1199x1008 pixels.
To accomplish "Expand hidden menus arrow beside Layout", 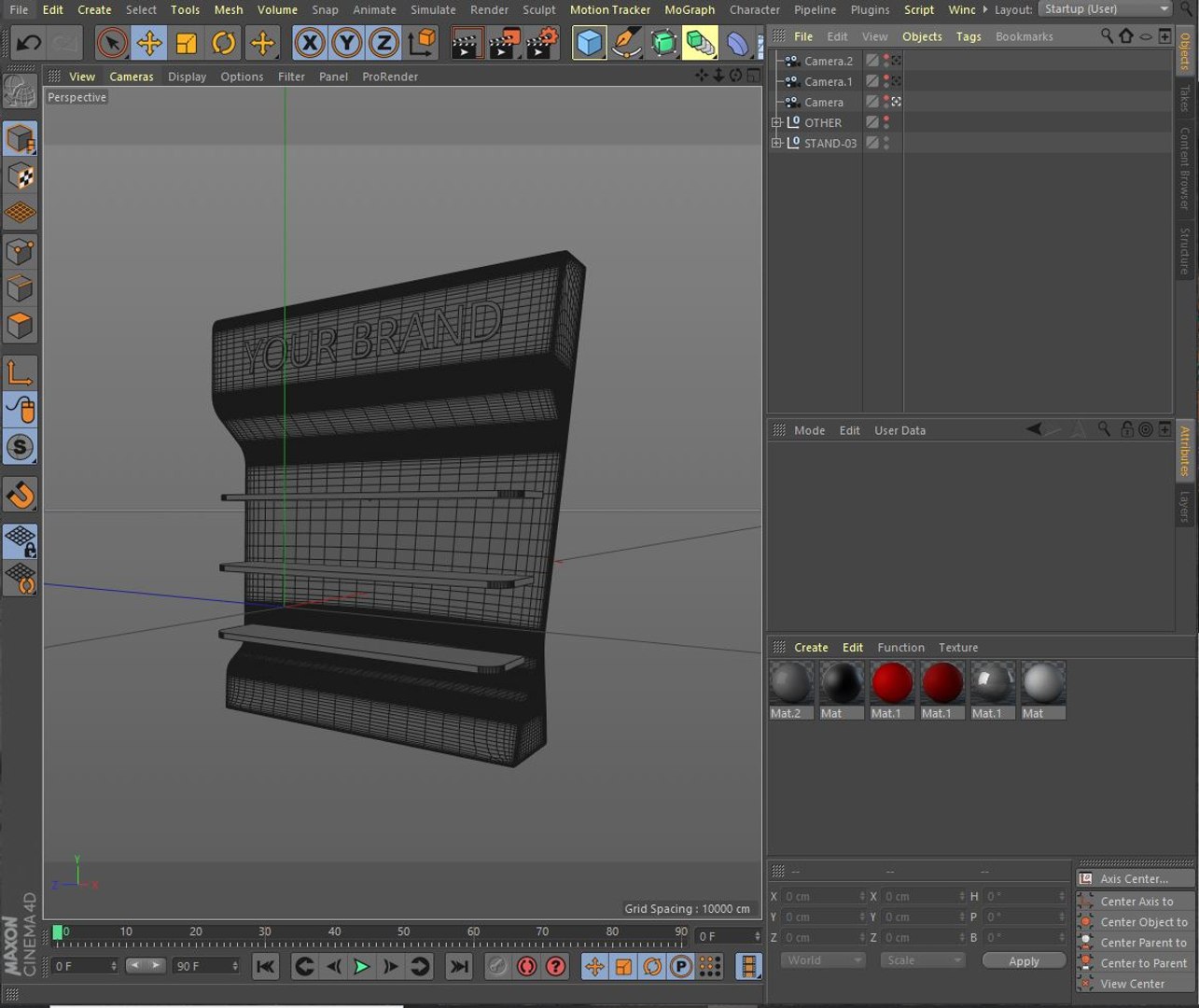I will 984,9.
